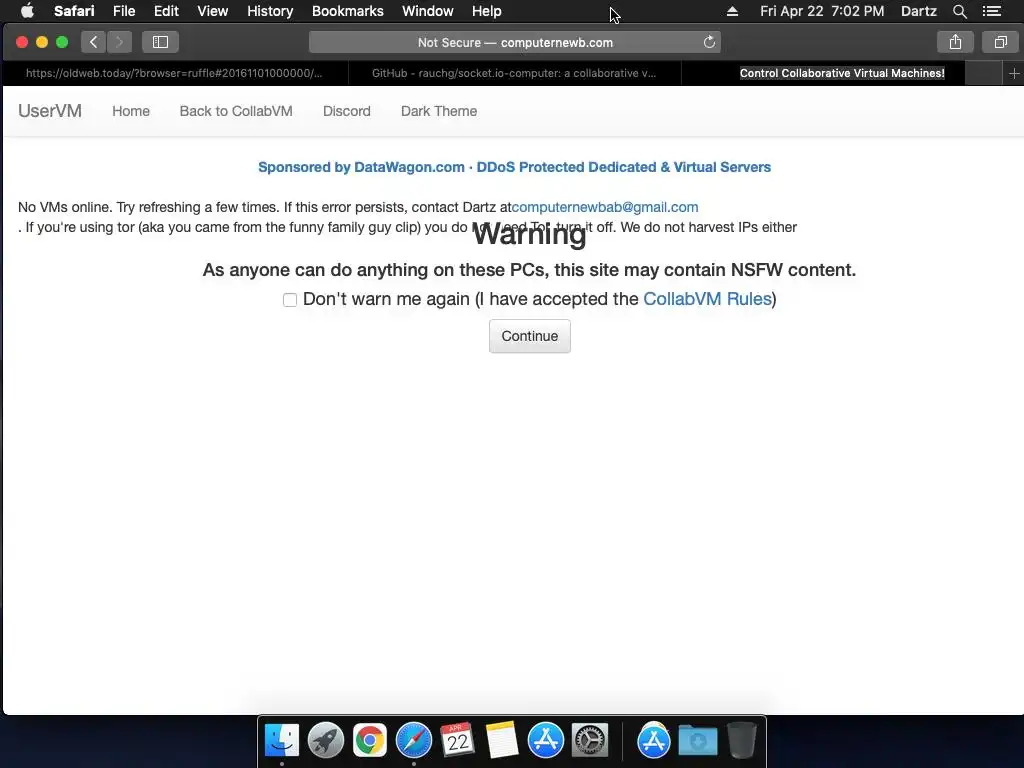1024x768 pixels.
Task: Switch to the GitHub socket.io-computer tab
Action: tap(514, 73)
